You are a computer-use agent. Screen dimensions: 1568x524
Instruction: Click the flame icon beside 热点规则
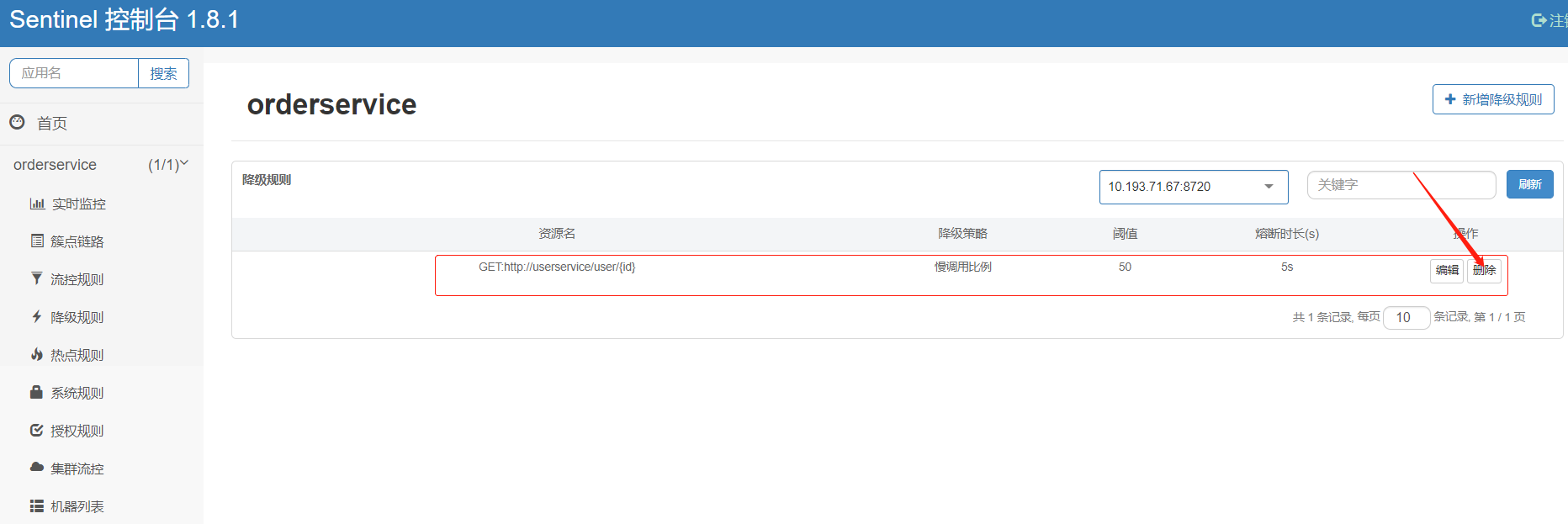pos(37,354)
